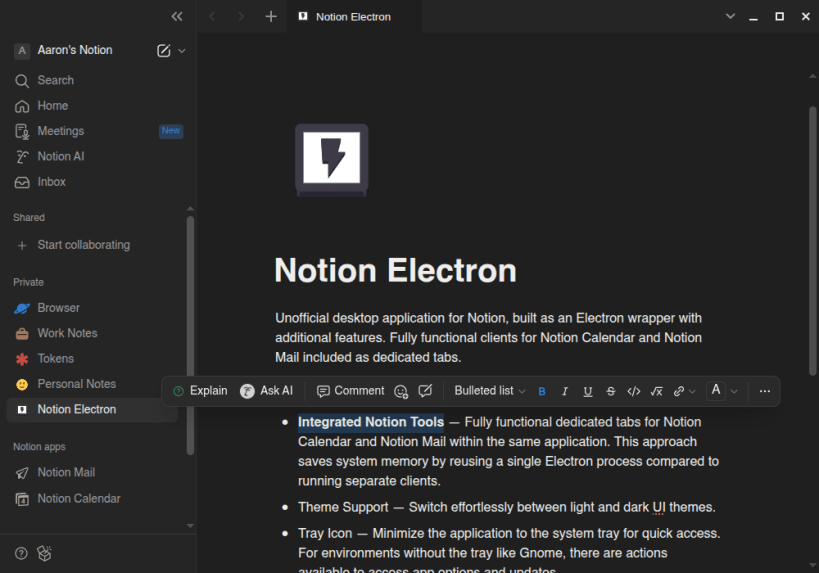Click the sidebar vertical scrollbar
Screen dimensions: 819x573
pos(190,335)
